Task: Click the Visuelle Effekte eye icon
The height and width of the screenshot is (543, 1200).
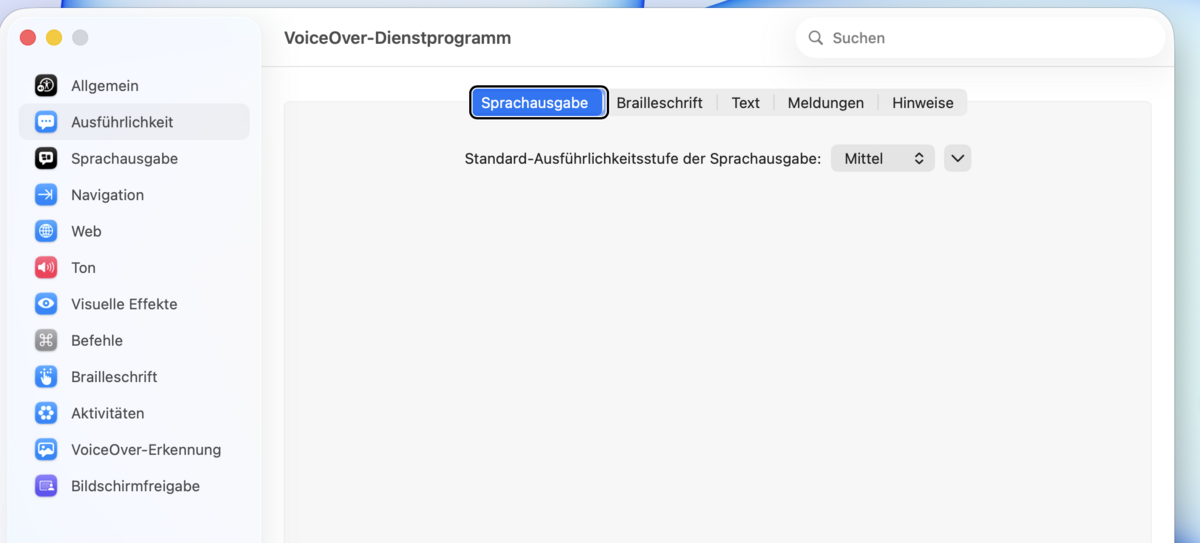Action: pyautogui.click(x=46, y=304)
